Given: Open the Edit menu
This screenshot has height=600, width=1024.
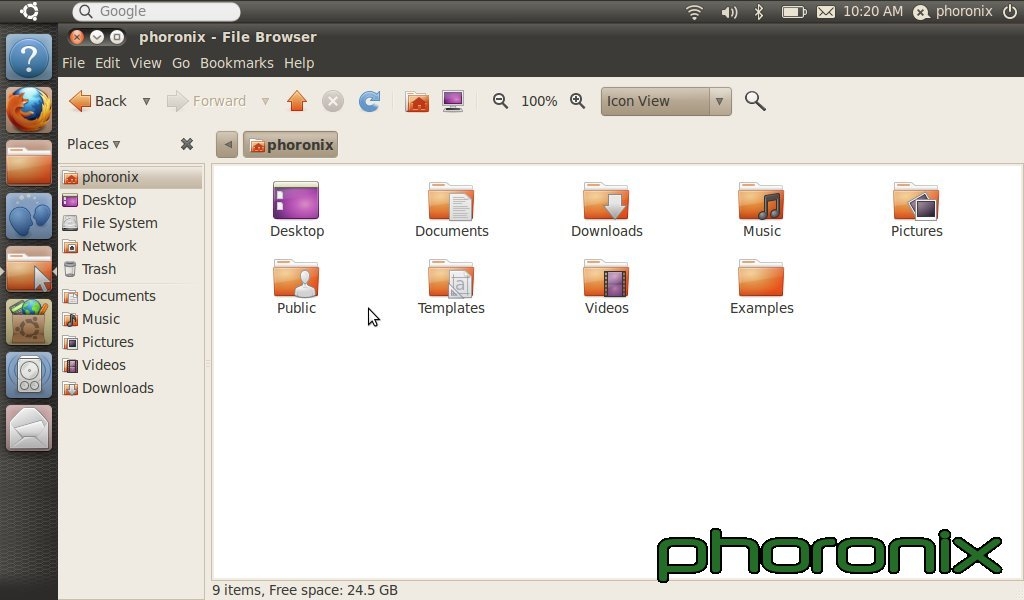Looking at the screenshot, I should [x=107, y=63].
